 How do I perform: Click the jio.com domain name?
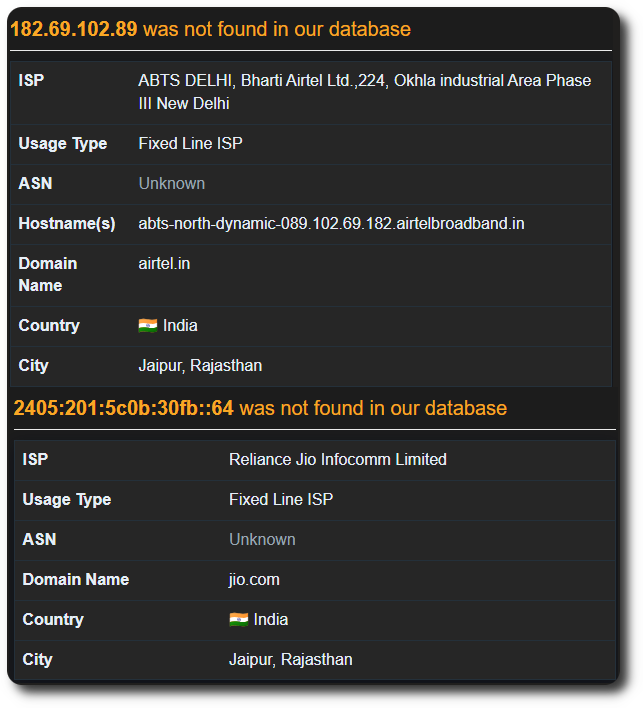[254, 580]
